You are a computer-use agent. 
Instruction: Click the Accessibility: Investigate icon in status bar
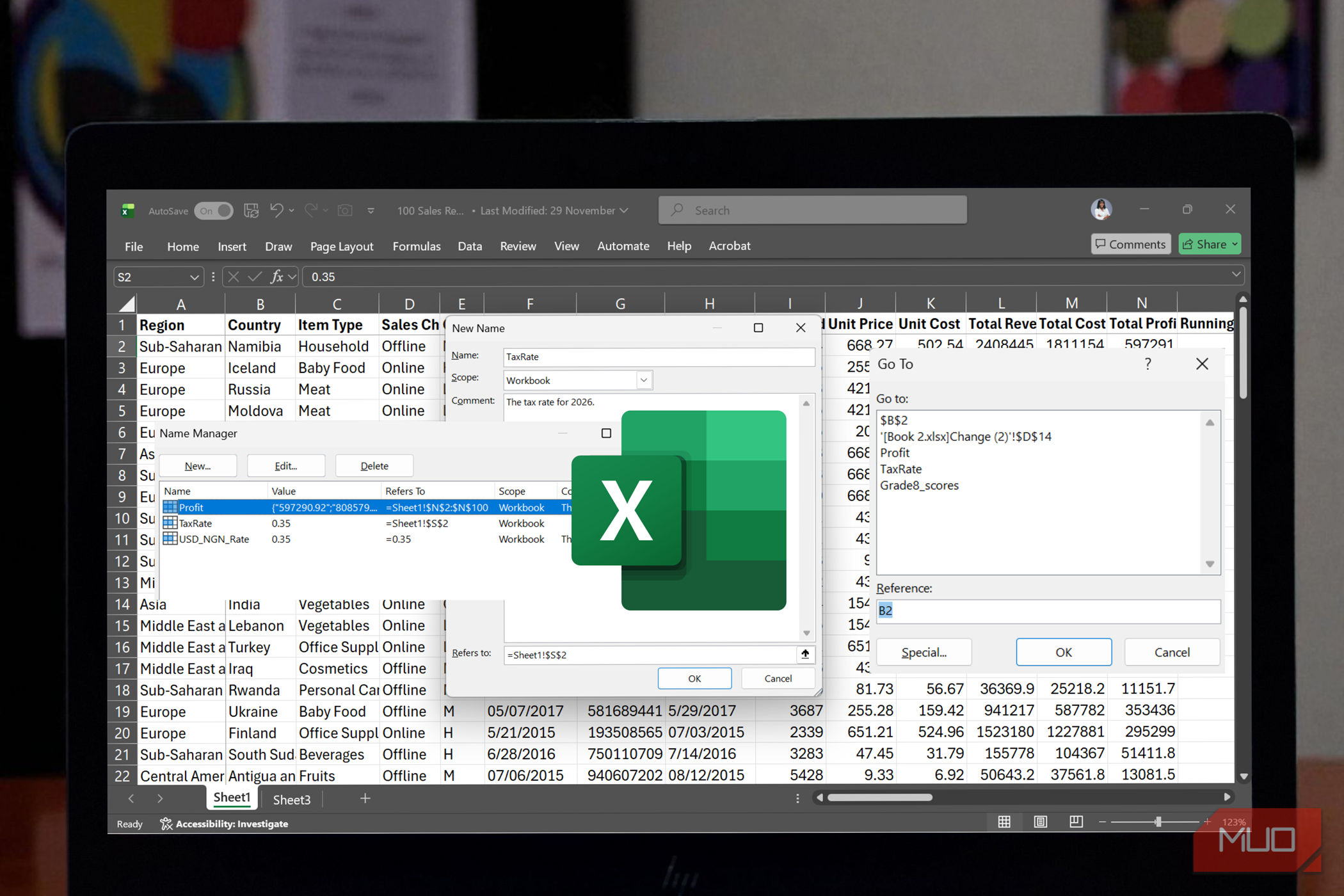tap(166, 824)
